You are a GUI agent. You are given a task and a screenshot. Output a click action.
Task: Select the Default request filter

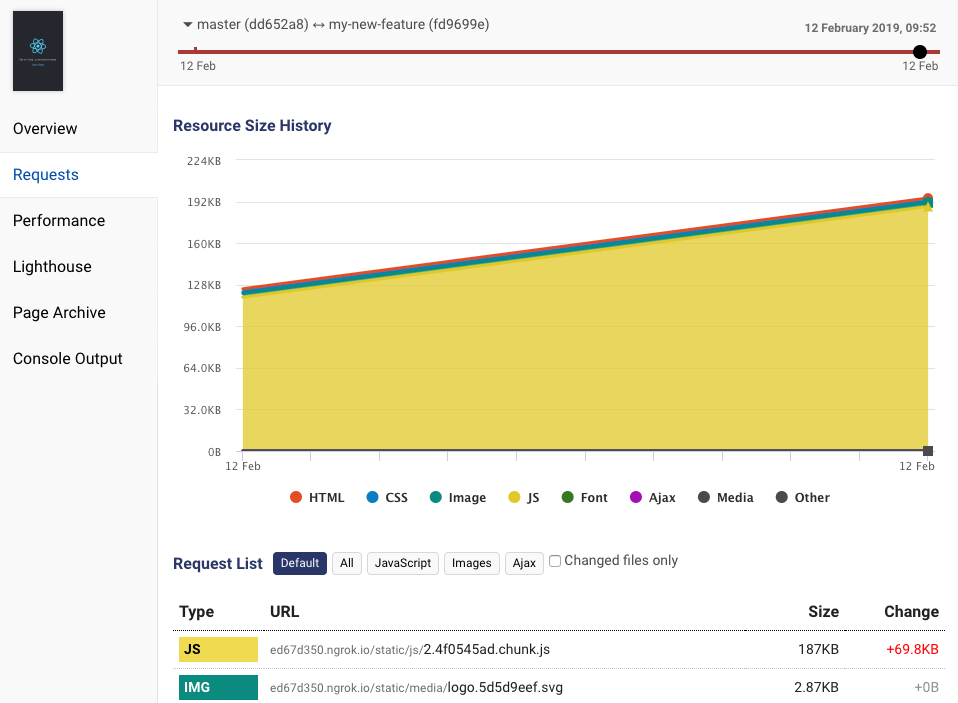[300, 563]
